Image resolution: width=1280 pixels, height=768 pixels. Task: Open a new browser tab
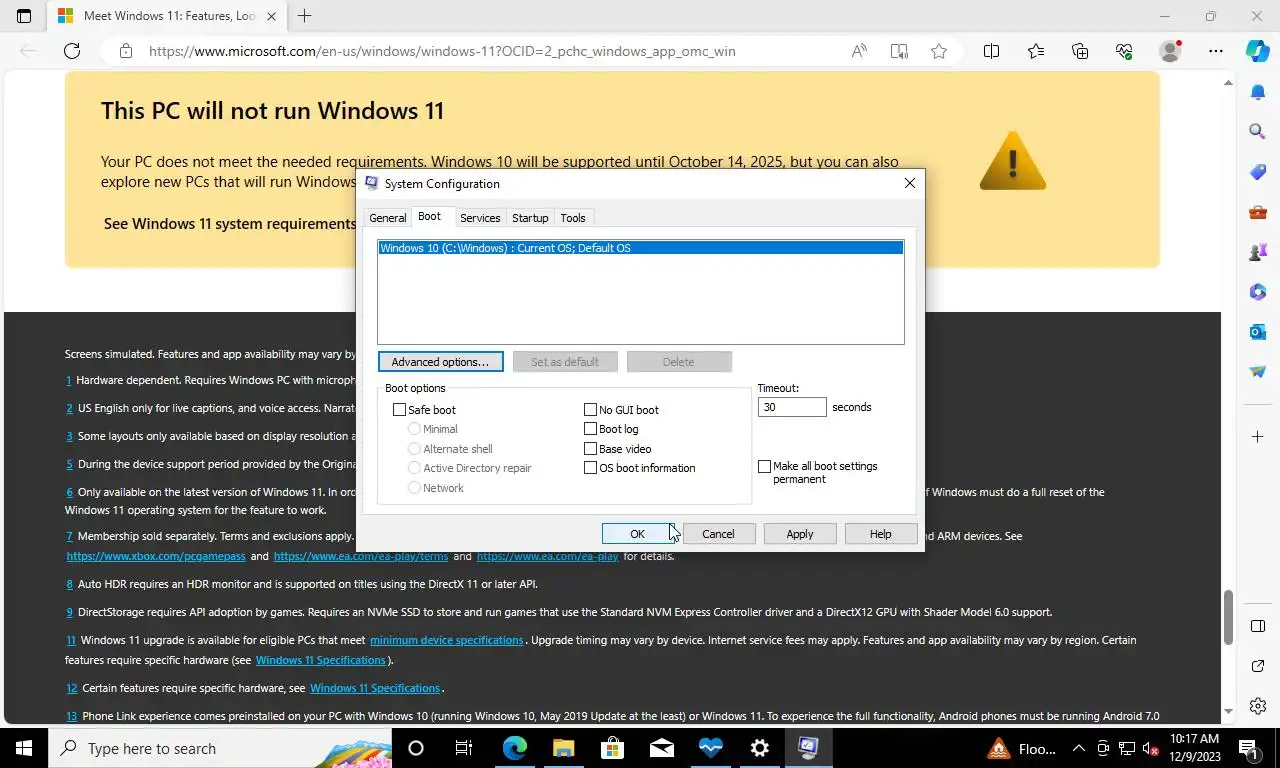point(305,16)
